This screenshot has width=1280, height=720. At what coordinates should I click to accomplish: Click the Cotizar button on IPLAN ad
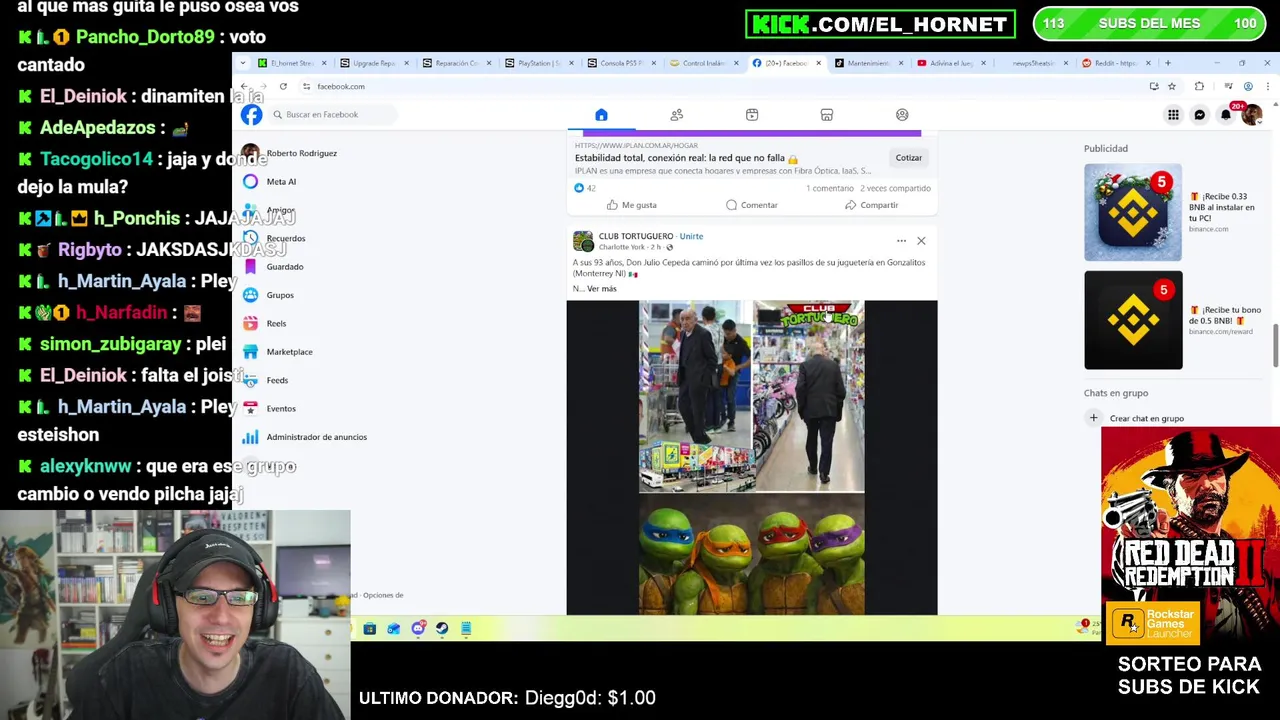point(909,158)
